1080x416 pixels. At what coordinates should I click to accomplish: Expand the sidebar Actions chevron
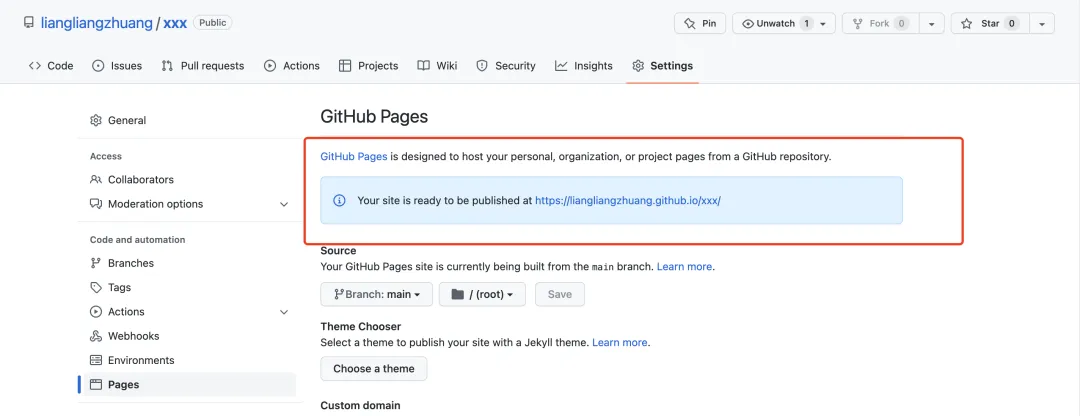click(x=284, y=312)
